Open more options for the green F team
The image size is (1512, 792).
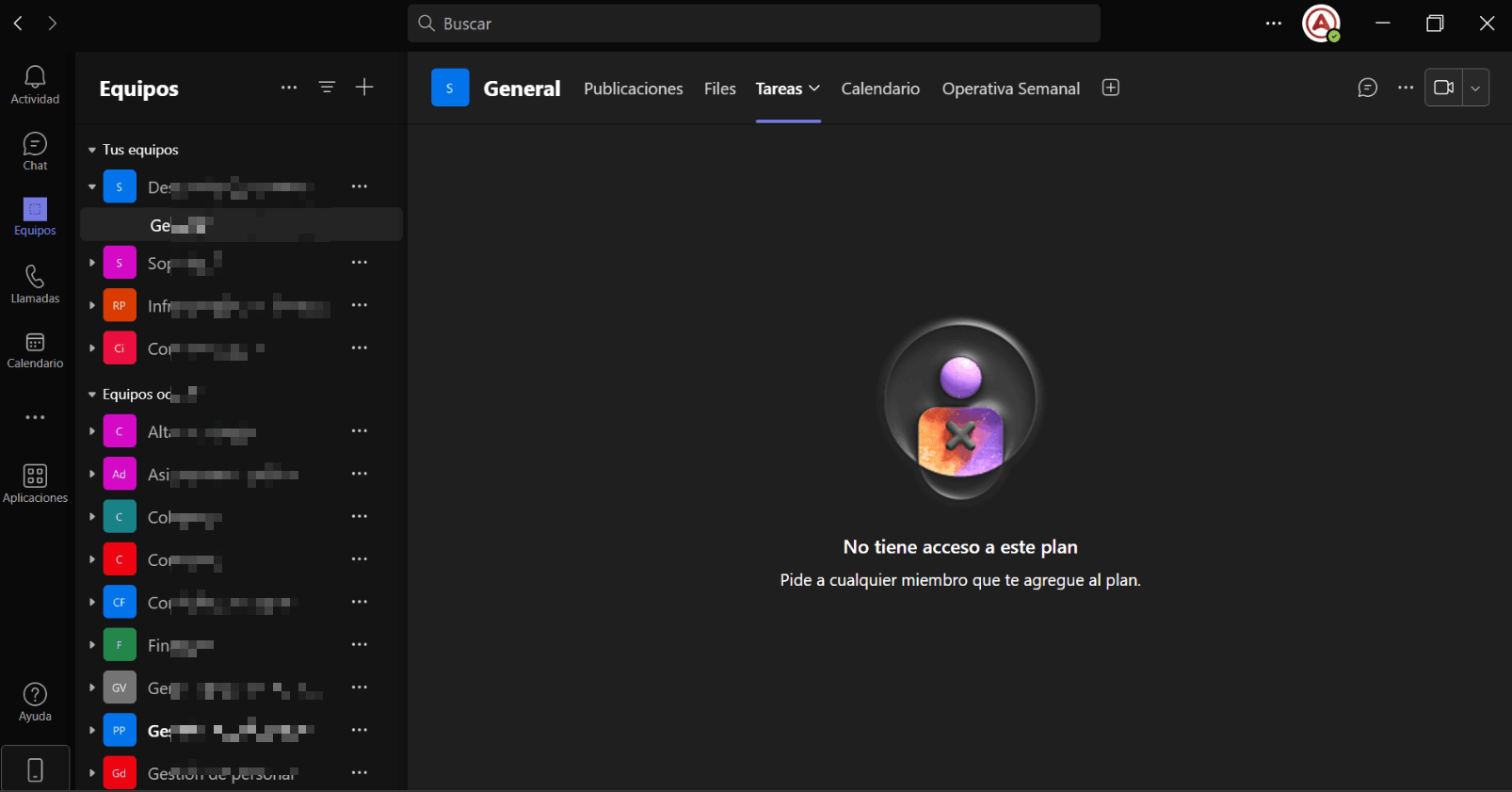tap(360, 645)
